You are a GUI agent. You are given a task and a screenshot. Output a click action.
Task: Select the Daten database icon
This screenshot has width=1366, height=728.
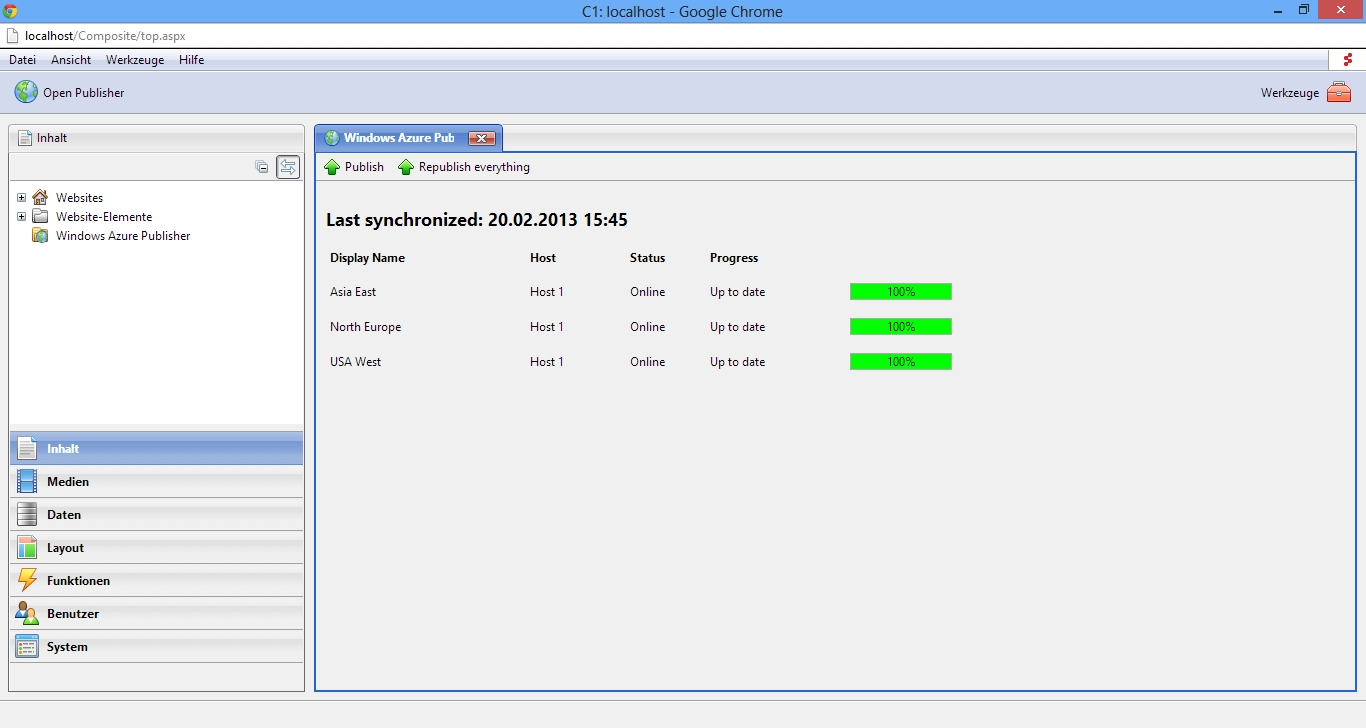[x=27, y=515]
